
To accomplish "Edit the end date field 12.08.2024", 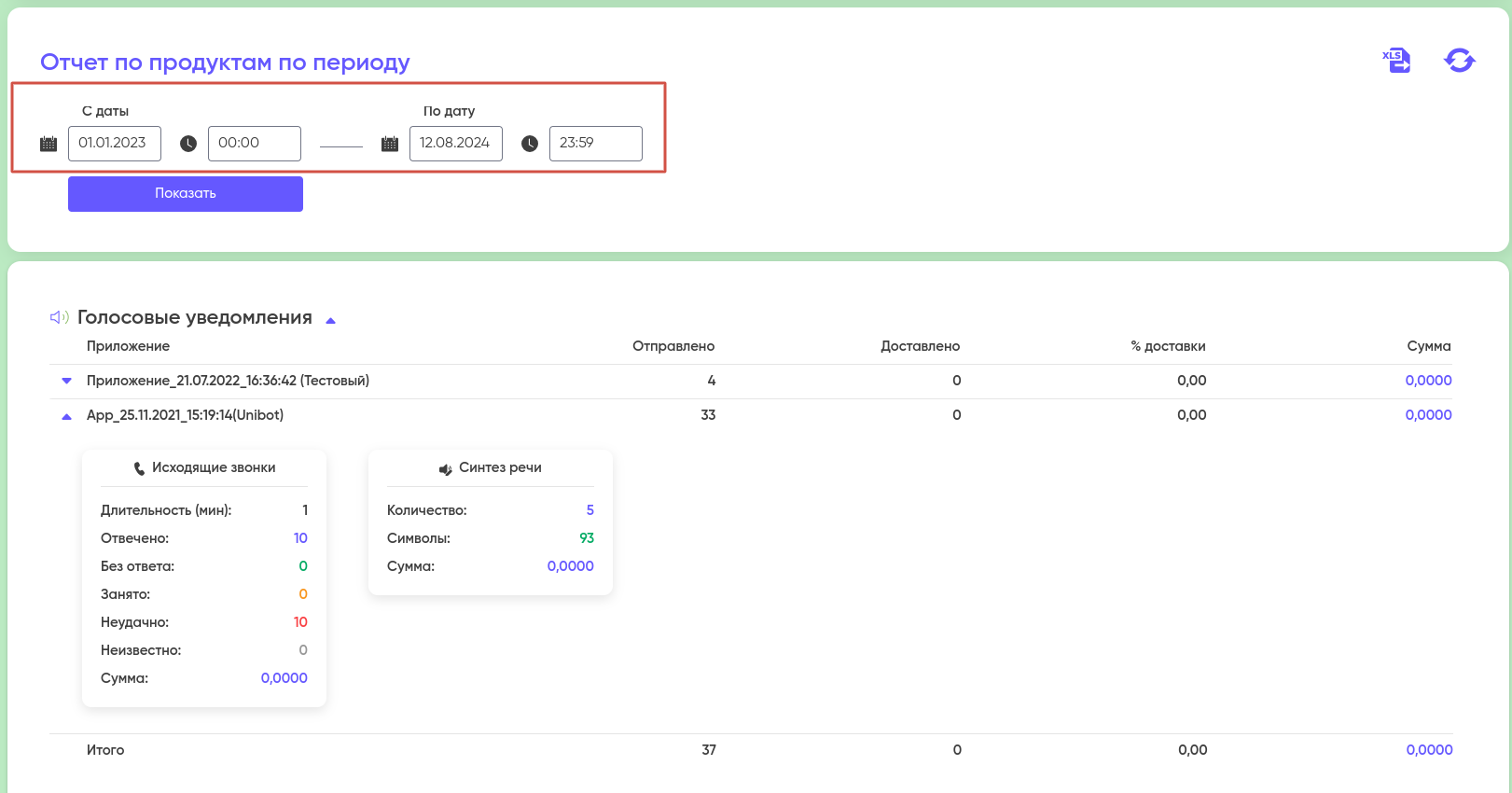I will coord(455,144).
